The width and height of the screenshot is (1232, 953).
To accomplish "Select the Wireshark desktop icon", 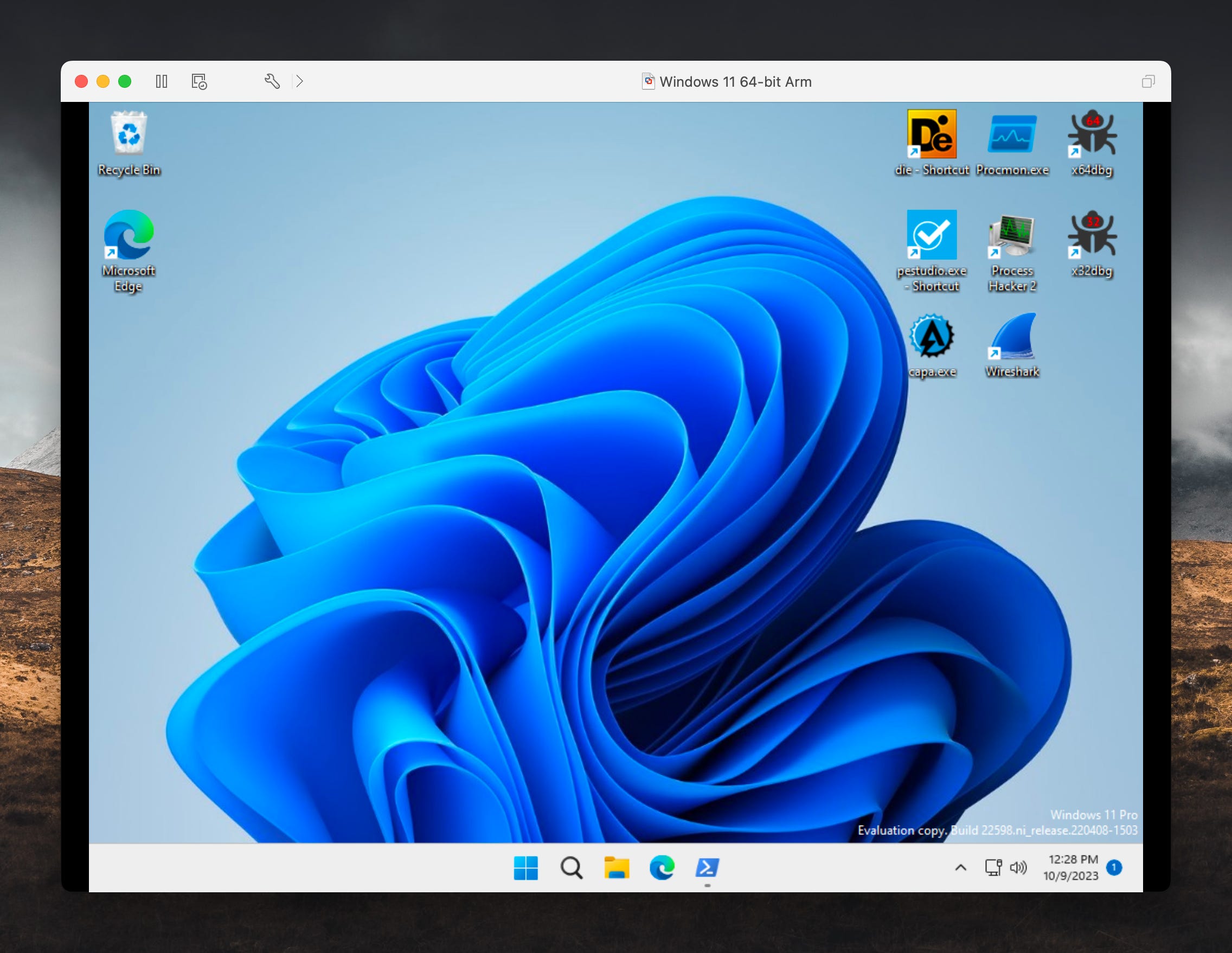I will [1011, 337].
